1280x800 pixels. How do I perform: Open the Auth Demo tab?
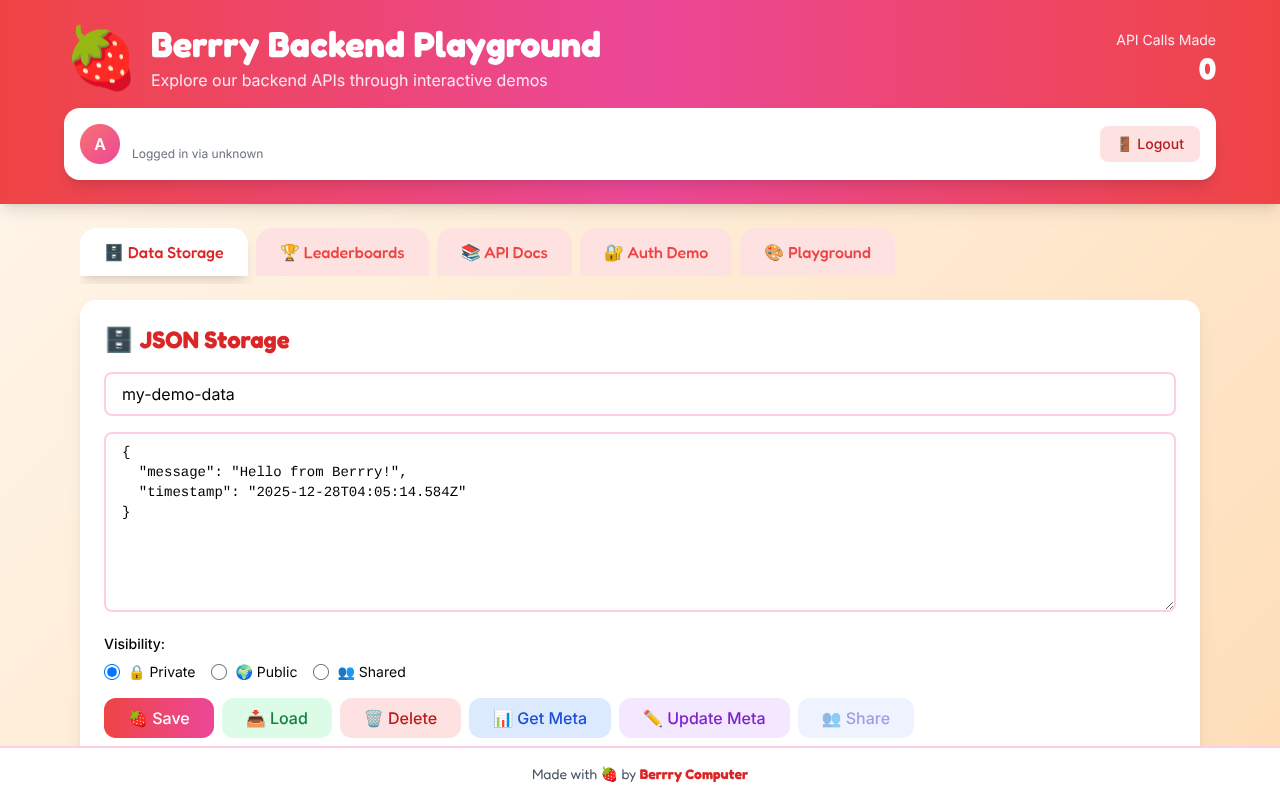[x=656, y=252]
